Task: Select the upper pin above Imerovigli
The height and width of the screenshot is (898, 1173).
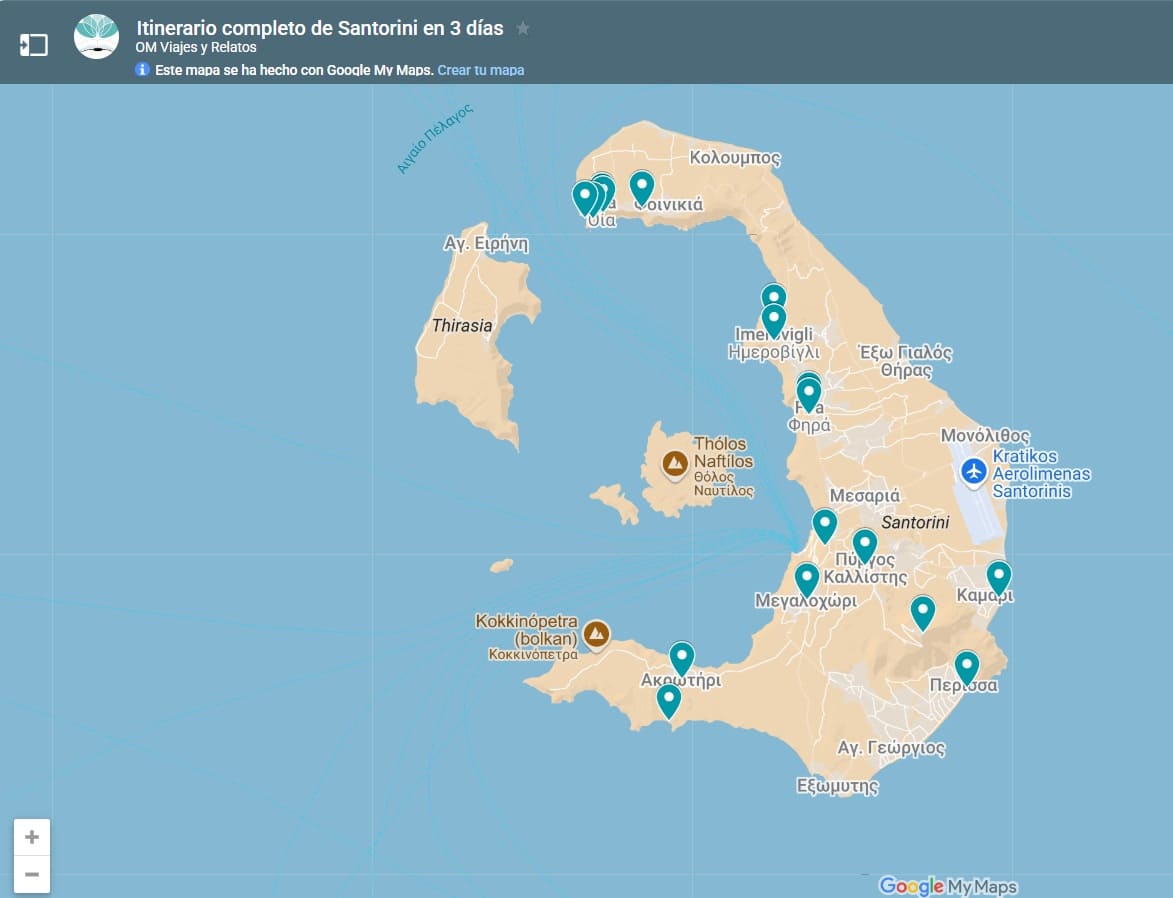Action: tap(774, 295)
